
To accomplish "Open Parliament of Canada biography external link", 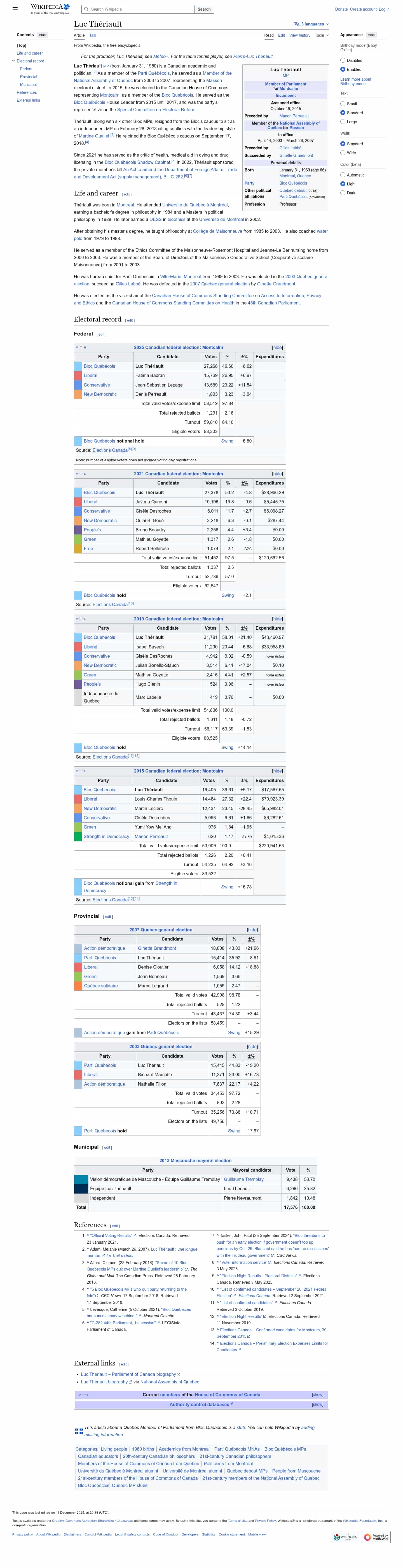I will (x=130, y=1374).
